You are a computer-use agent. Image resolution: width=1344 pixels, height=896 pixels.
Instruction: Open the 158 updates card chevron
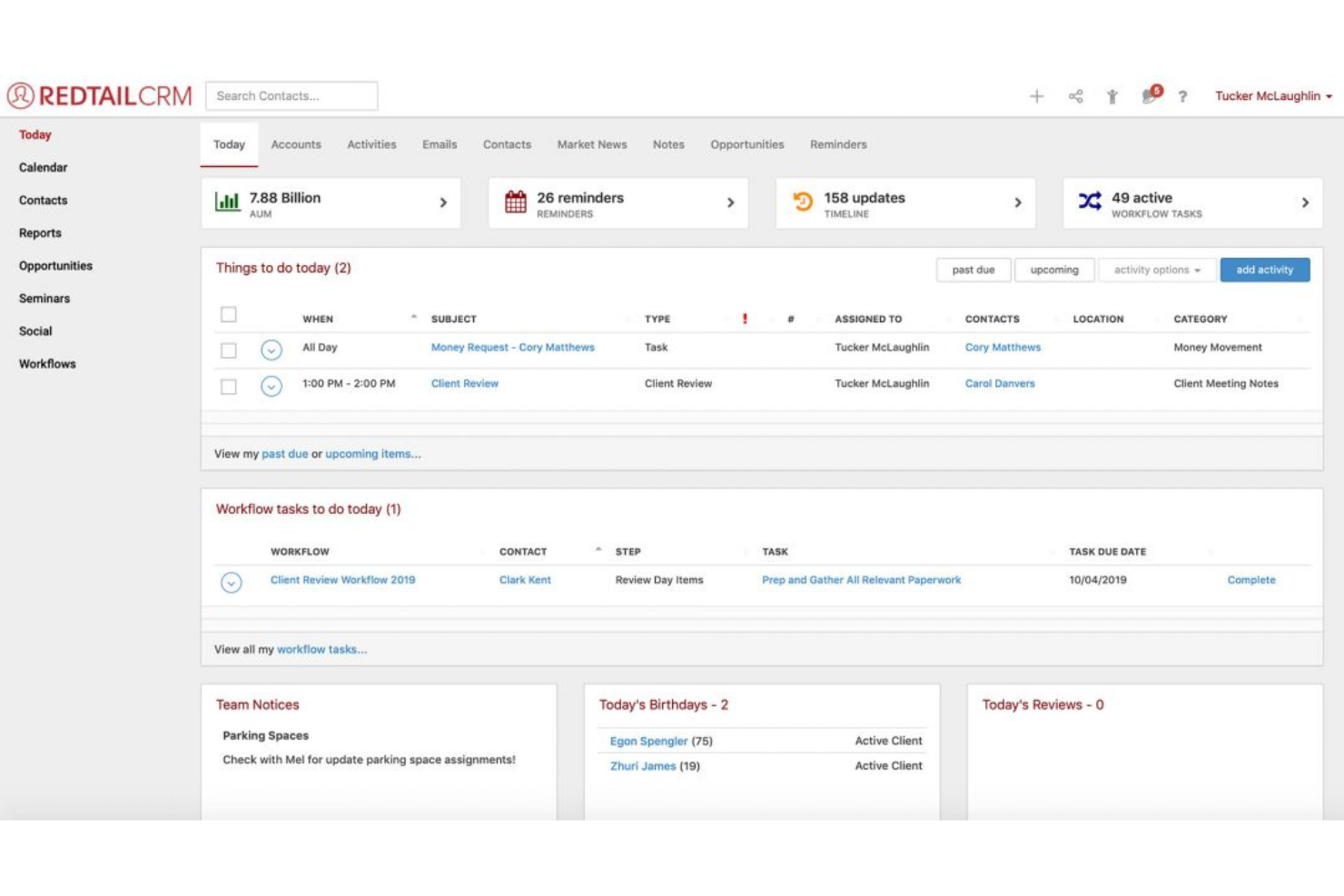1018,202
